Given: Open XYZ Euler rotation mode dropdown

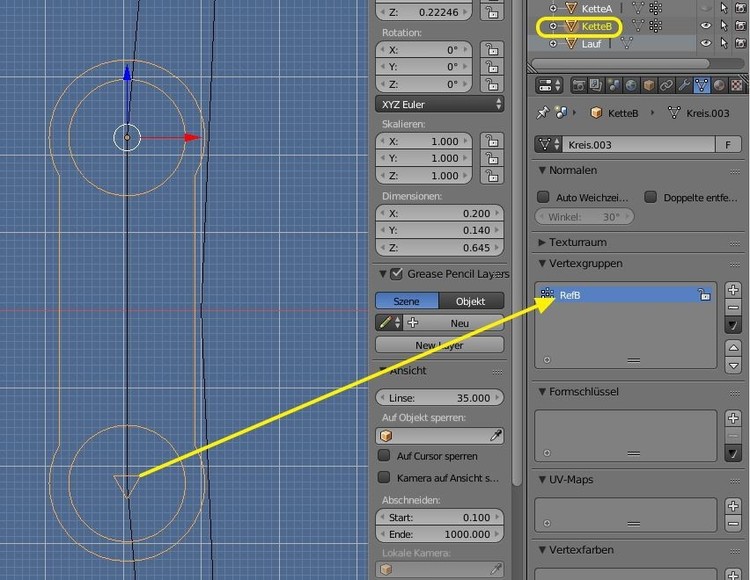Looking at the screenshot, I should point(440,104).
